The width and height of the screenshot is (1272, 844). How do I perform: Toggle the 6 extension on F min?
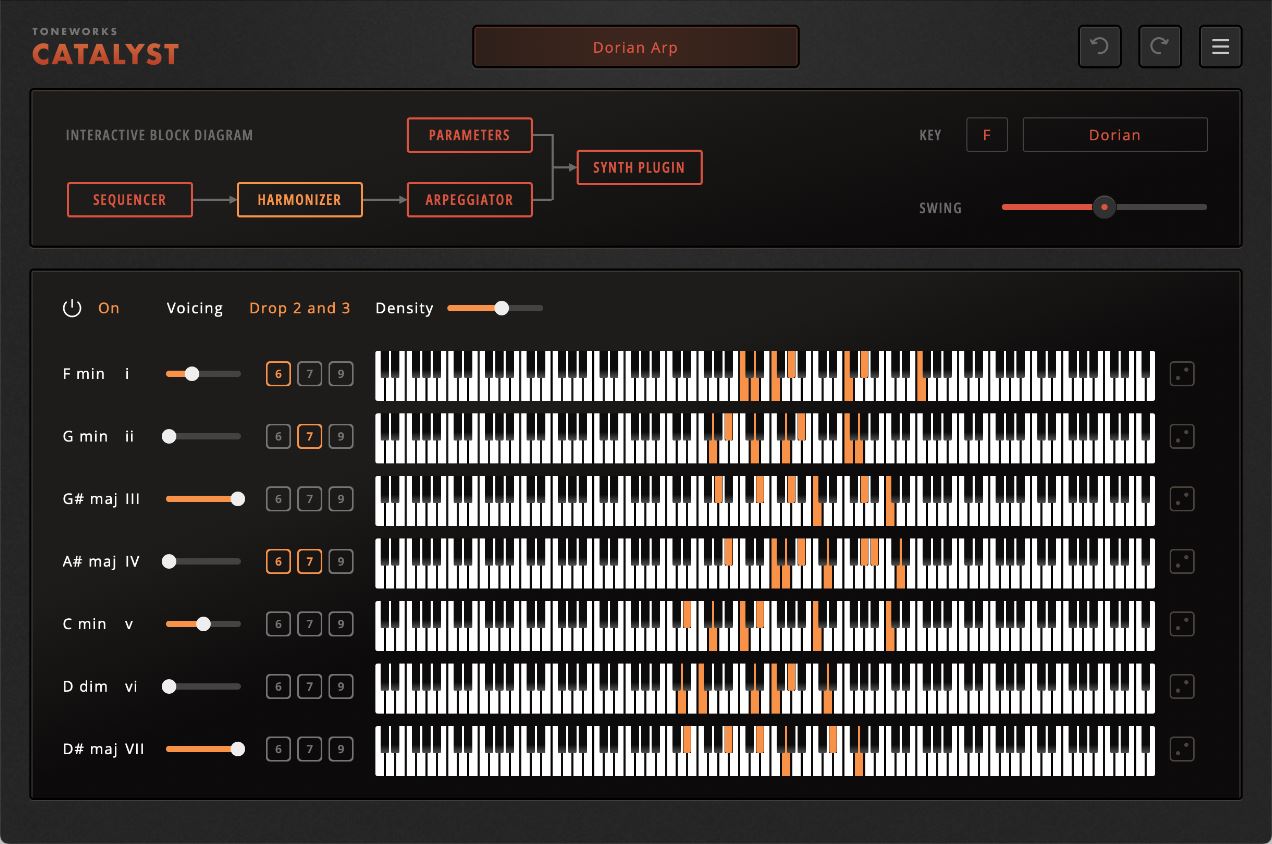click(x=279, y=374)
